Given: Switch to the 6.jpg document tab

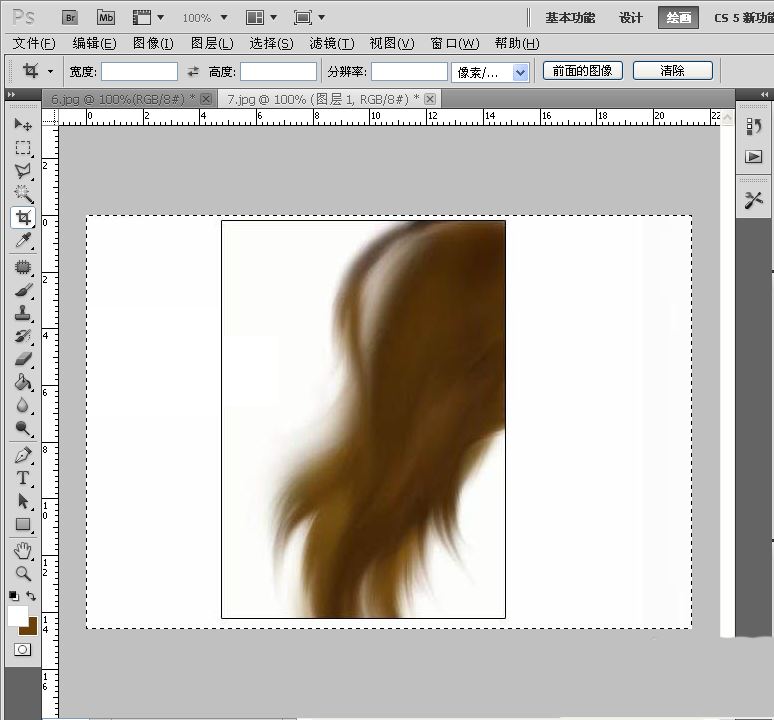Looking at the screenshot, I should [118, 99].
